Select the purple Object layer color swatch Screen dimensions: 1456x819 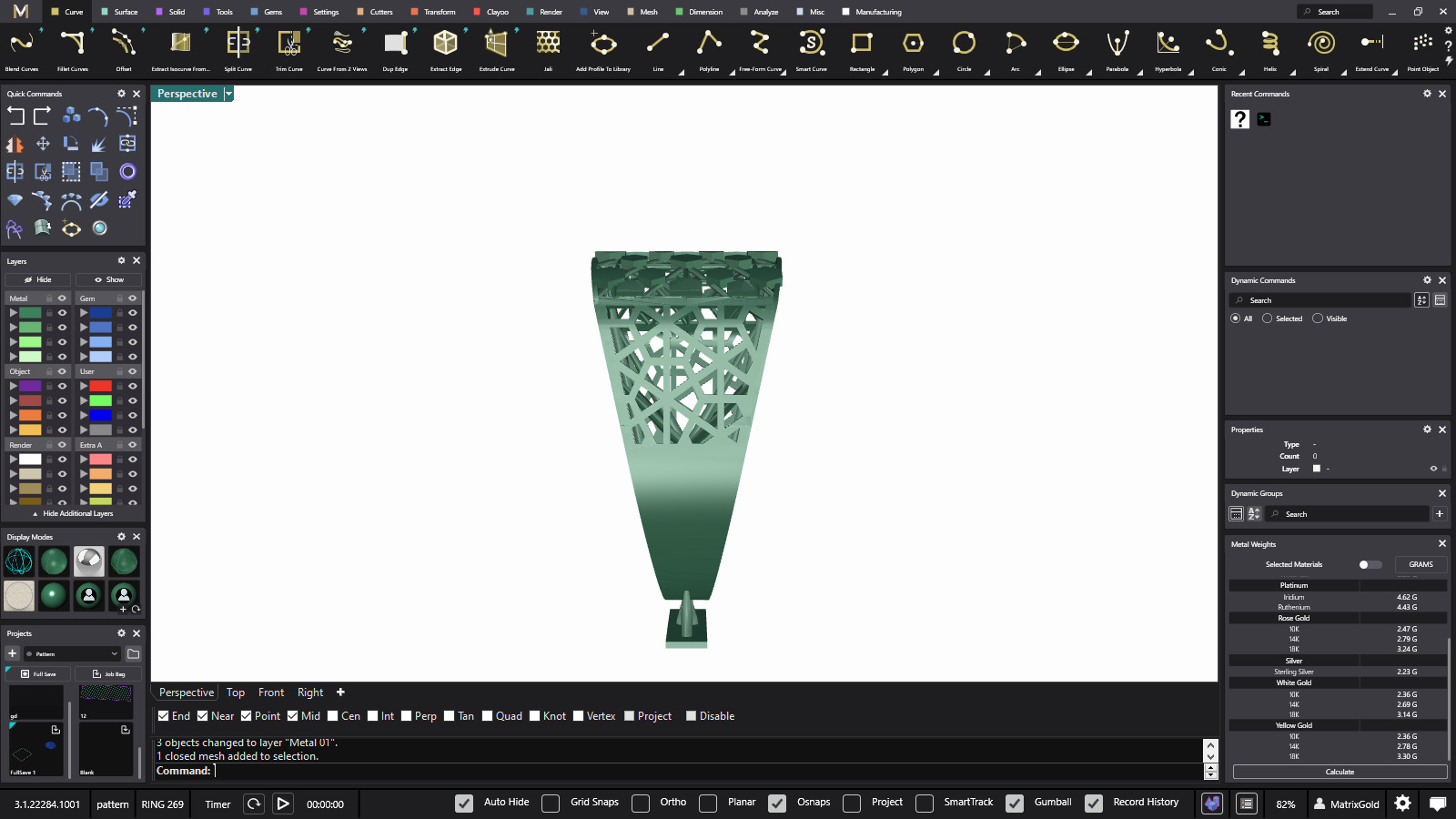pyautogui.click(x=30, y=386)
